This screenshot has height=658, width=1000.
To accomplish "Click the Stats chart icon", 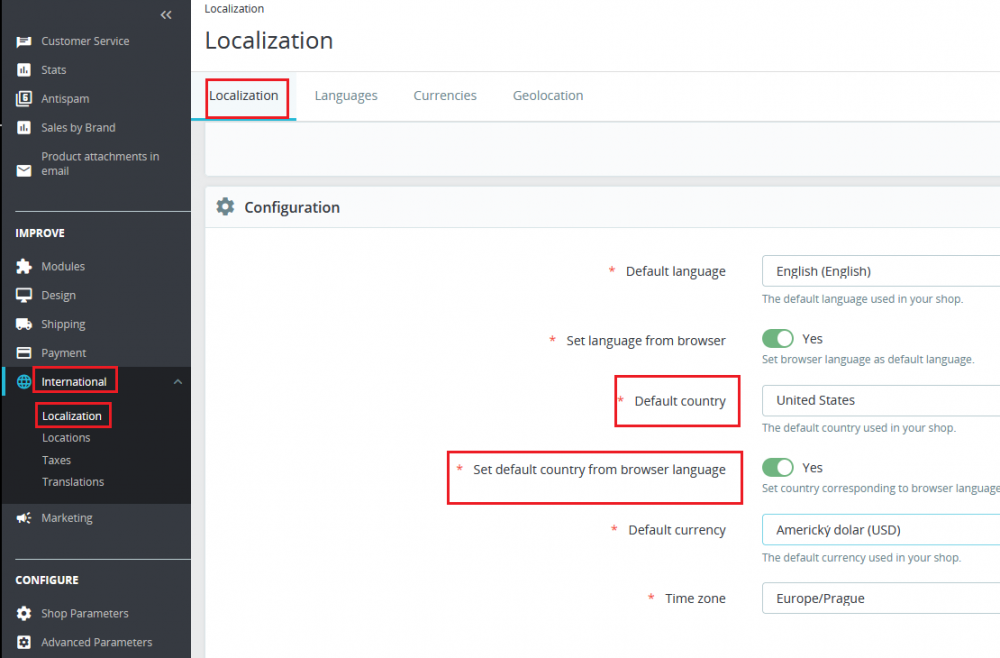I will tap(24, 70).
